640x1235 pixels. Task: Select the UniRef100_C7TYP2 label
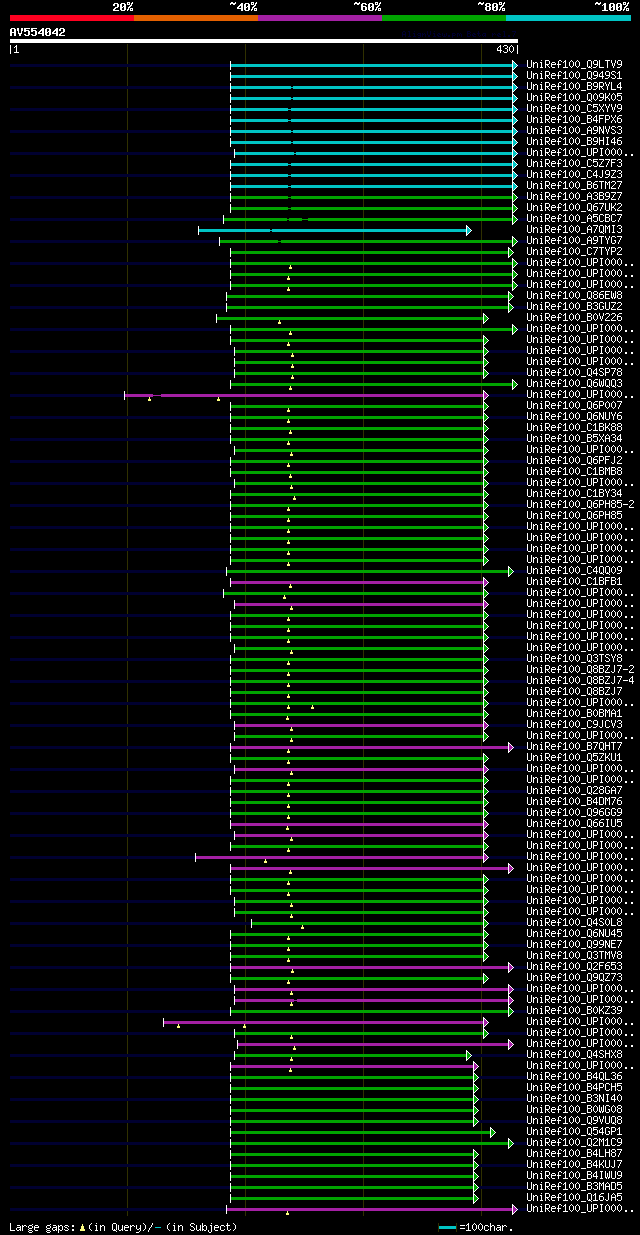[574, 251]
